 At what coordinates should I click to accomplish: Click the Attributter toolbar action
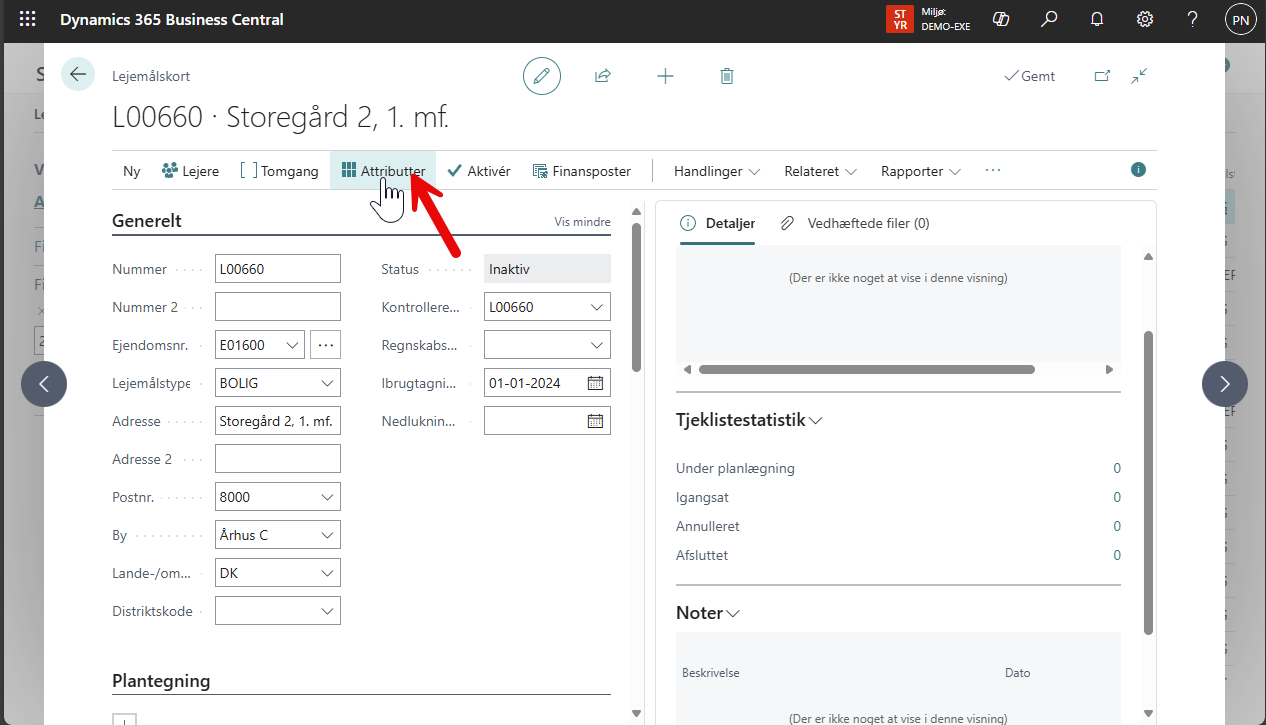click(x=383, y=171)
